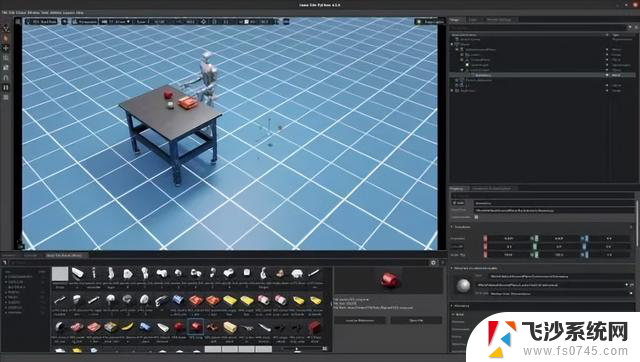Toggle visibility eye of the last Stage row
Image resolution: width=640 pixels, height=362 pixels.
607,91
